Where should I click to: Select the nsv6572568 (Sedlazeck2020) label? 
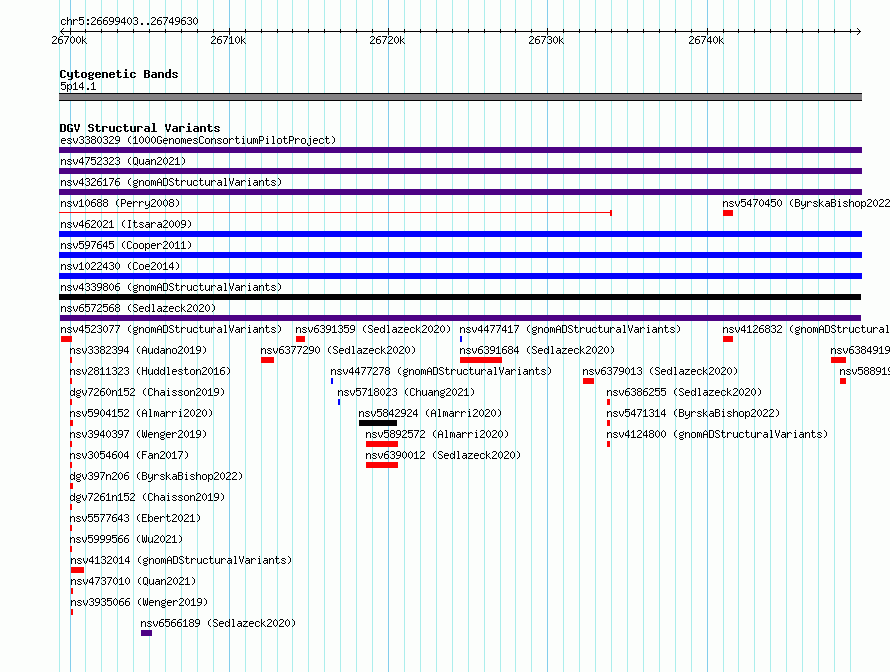[138, 308]
